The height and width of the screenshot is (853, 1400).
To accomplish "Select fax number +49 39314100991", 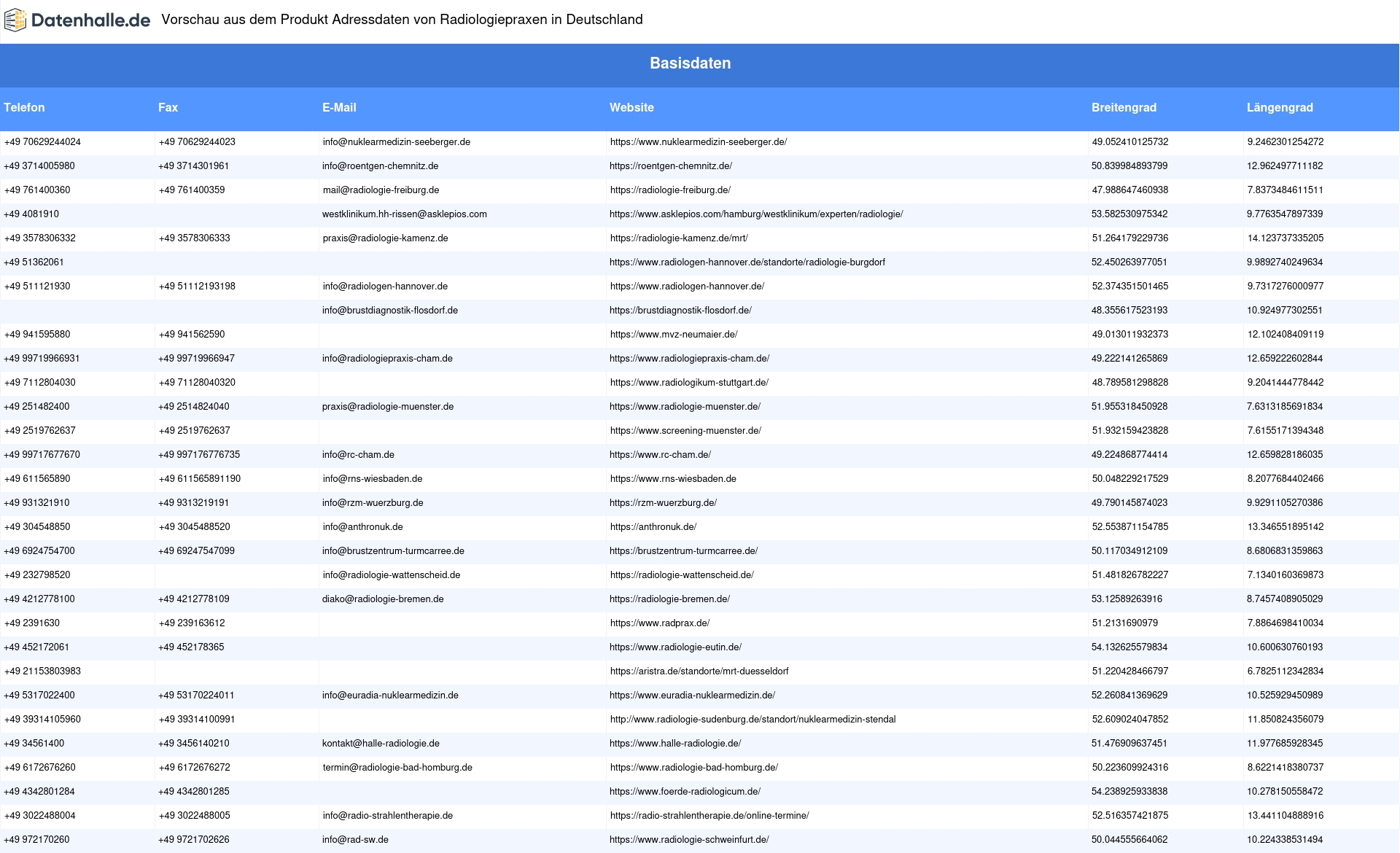I will click(x=197, y=720).
